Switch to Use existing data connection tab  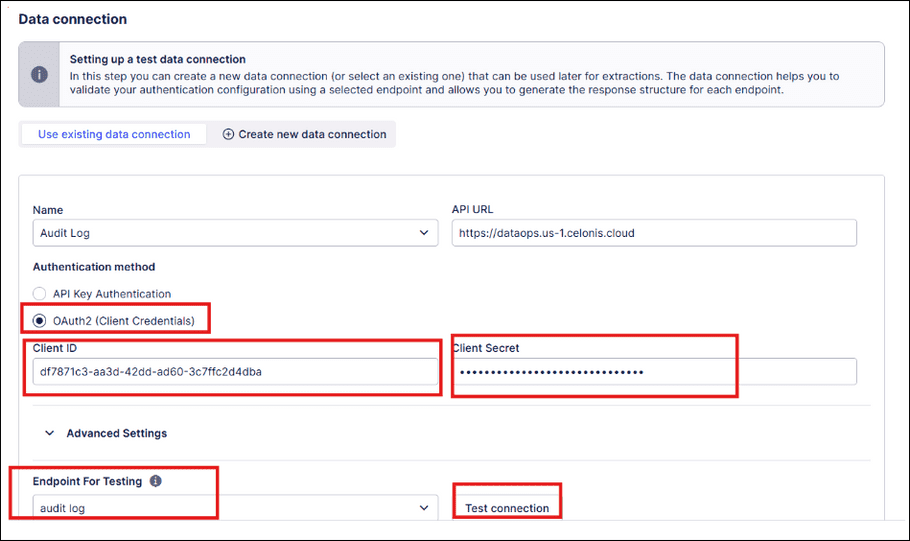coord(114,134)
